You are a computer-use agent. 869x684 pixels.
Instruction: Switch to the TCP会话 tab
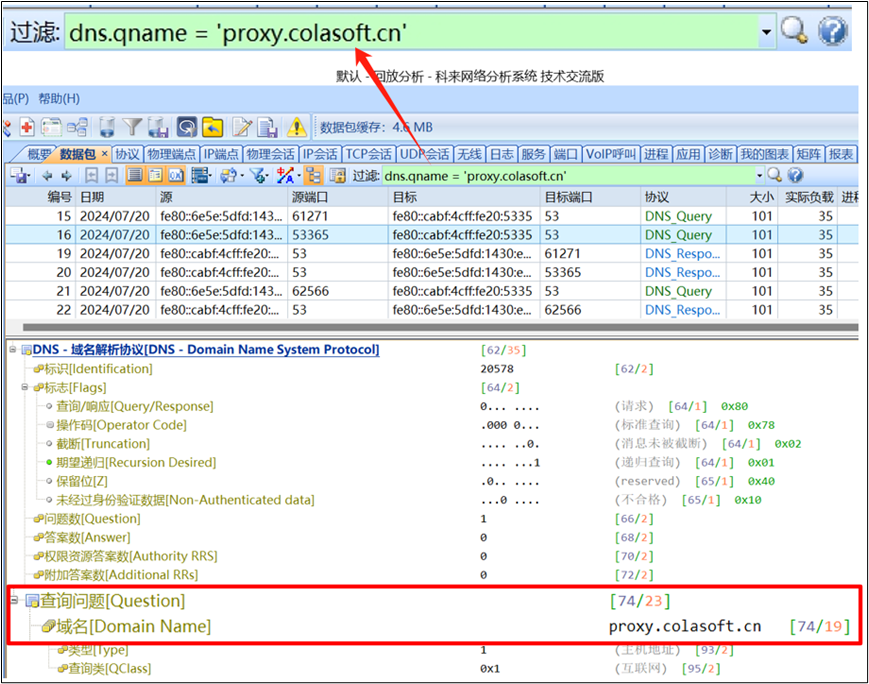click(368, 154)
